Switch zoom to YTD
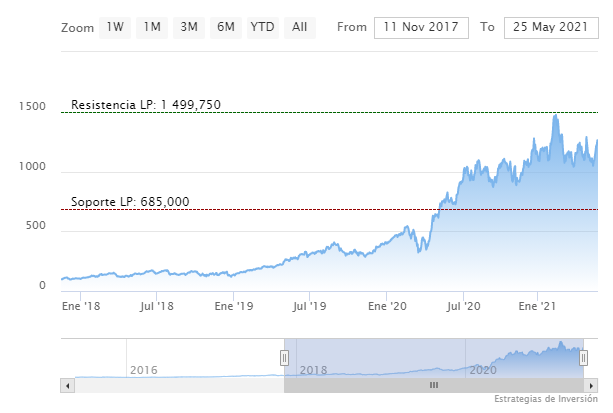613x413 pixels. click(x=262, y=27)
